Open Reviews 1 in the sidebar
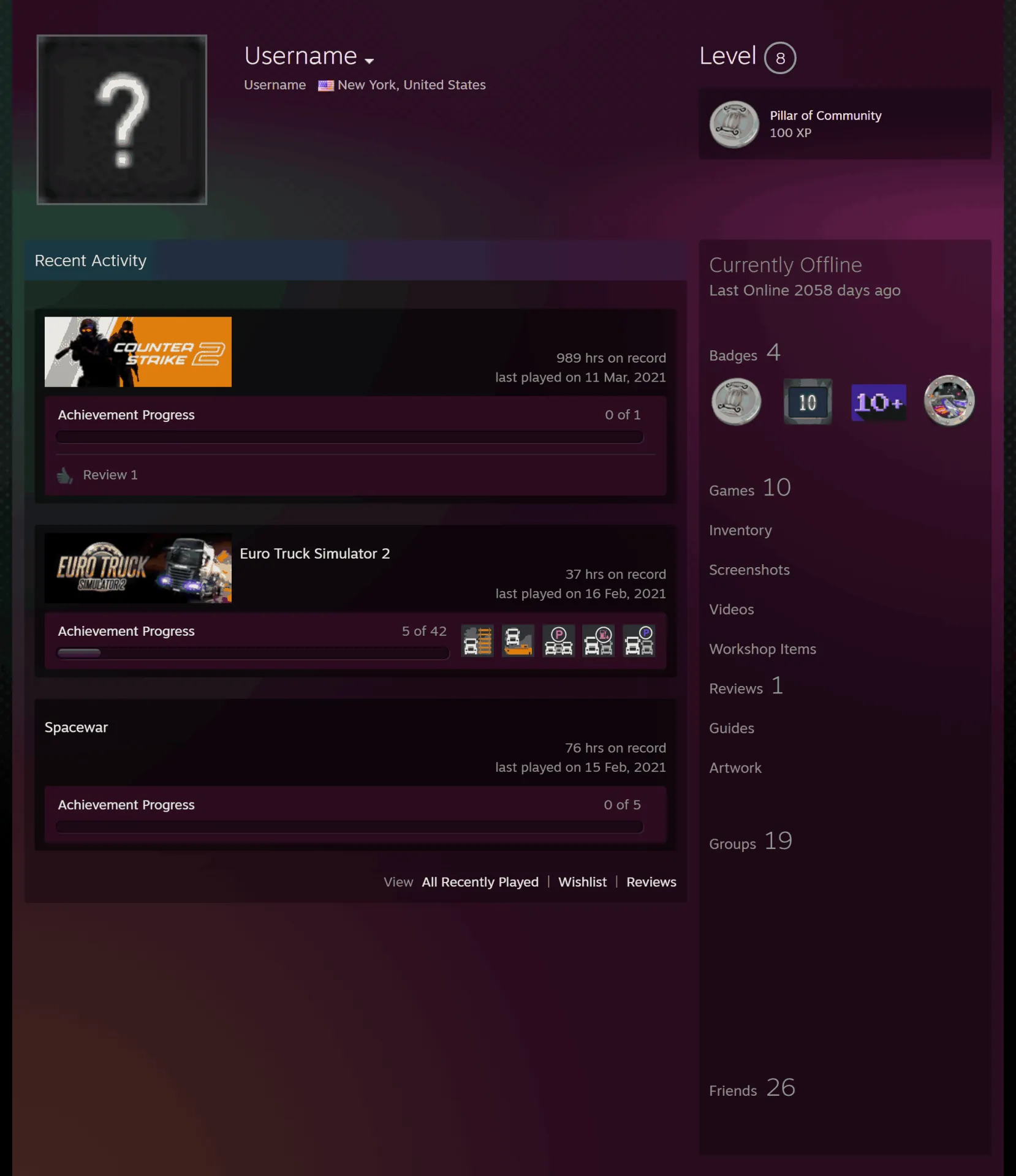Viewport: 1016px width, 1176px height. tap(746, 687)
